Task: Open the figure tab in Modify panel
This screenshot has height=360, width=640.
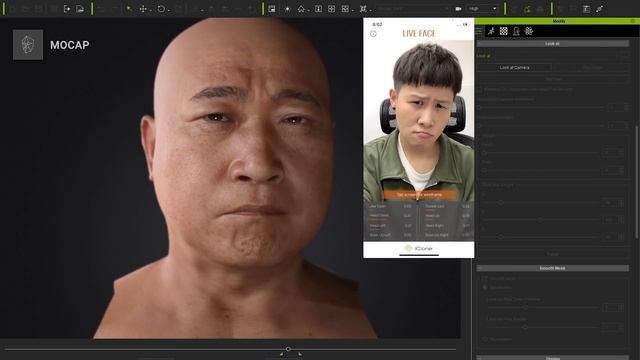Action: [x=516, y=31]
